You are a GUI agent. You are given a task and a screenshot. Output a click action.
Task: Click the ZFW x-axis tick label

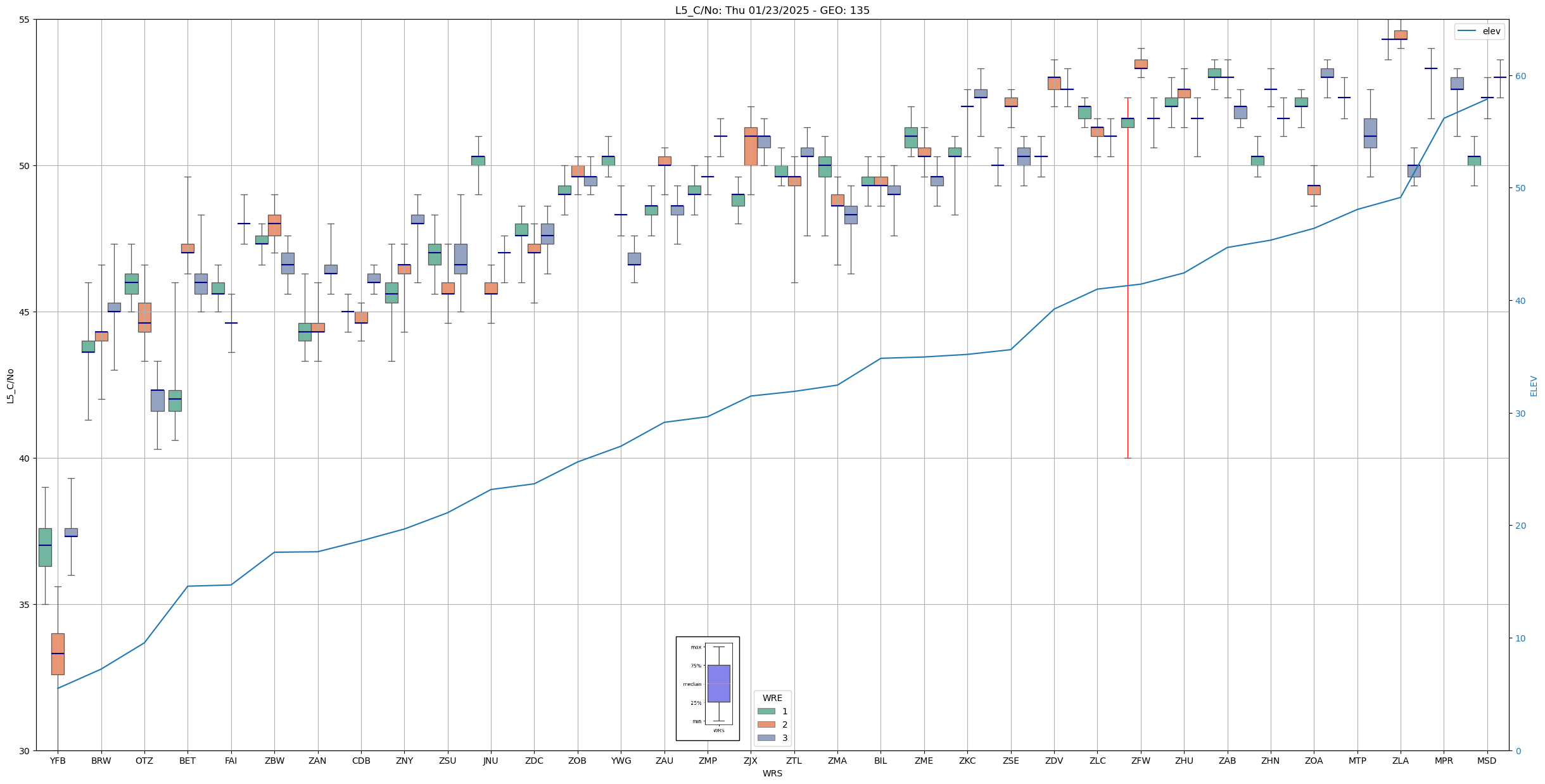(x=1141, y=761)
